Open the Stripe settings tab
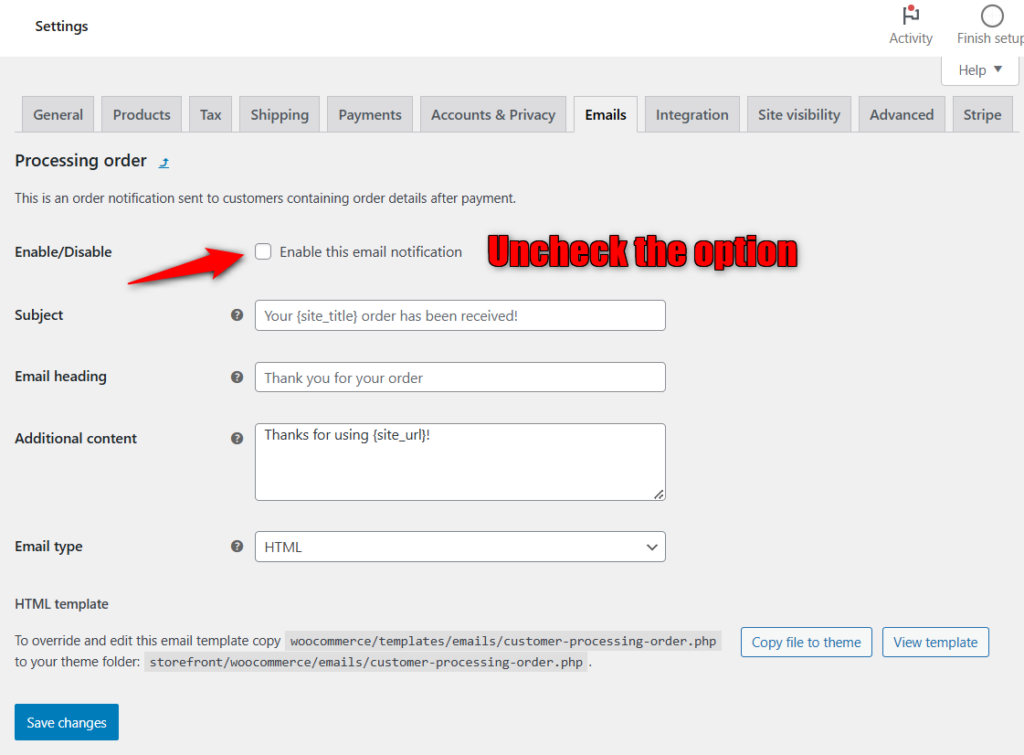The width and height of the screenshot is (1024, 755). pos(982,114)
